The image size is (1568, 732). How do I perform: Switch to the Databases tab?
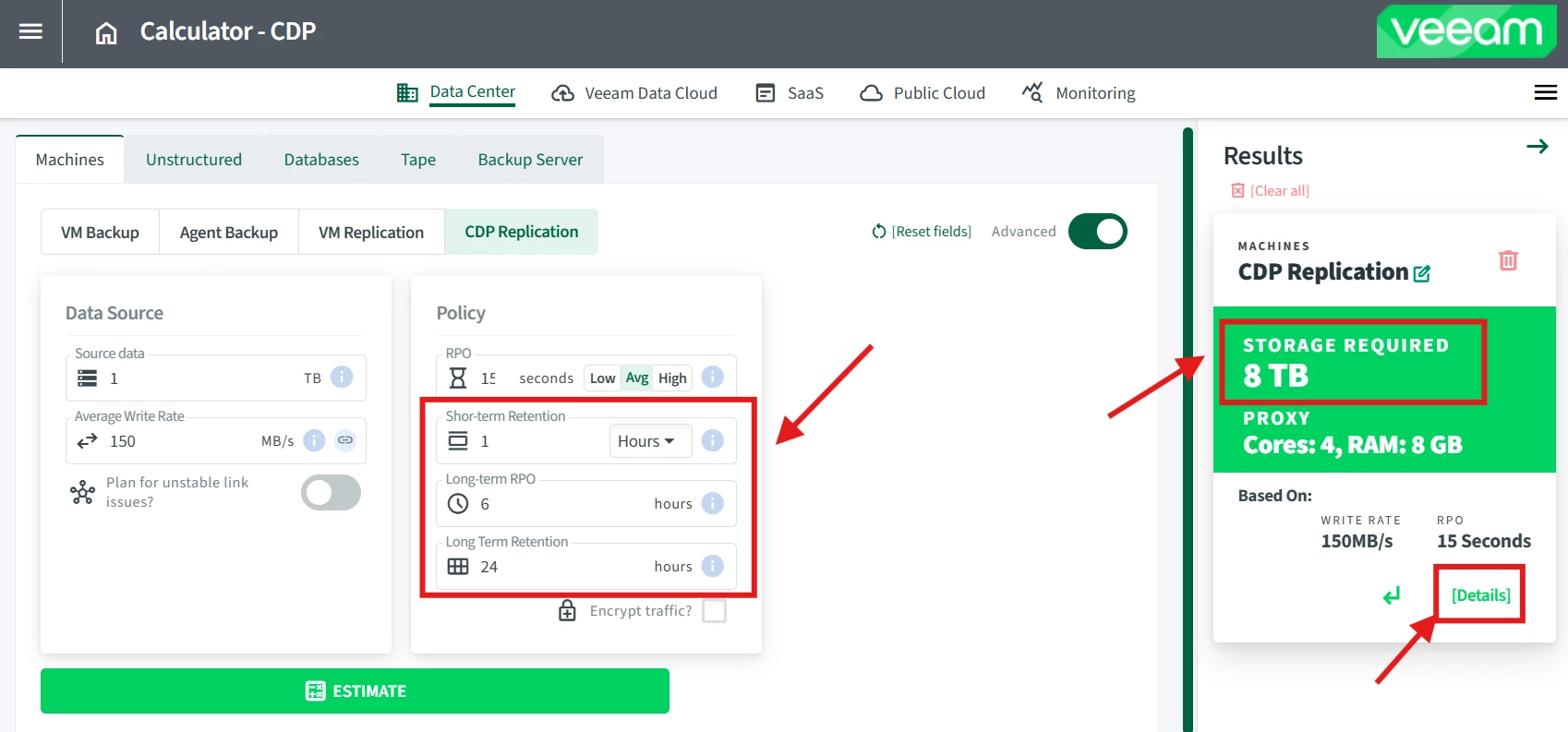(321, 160)
